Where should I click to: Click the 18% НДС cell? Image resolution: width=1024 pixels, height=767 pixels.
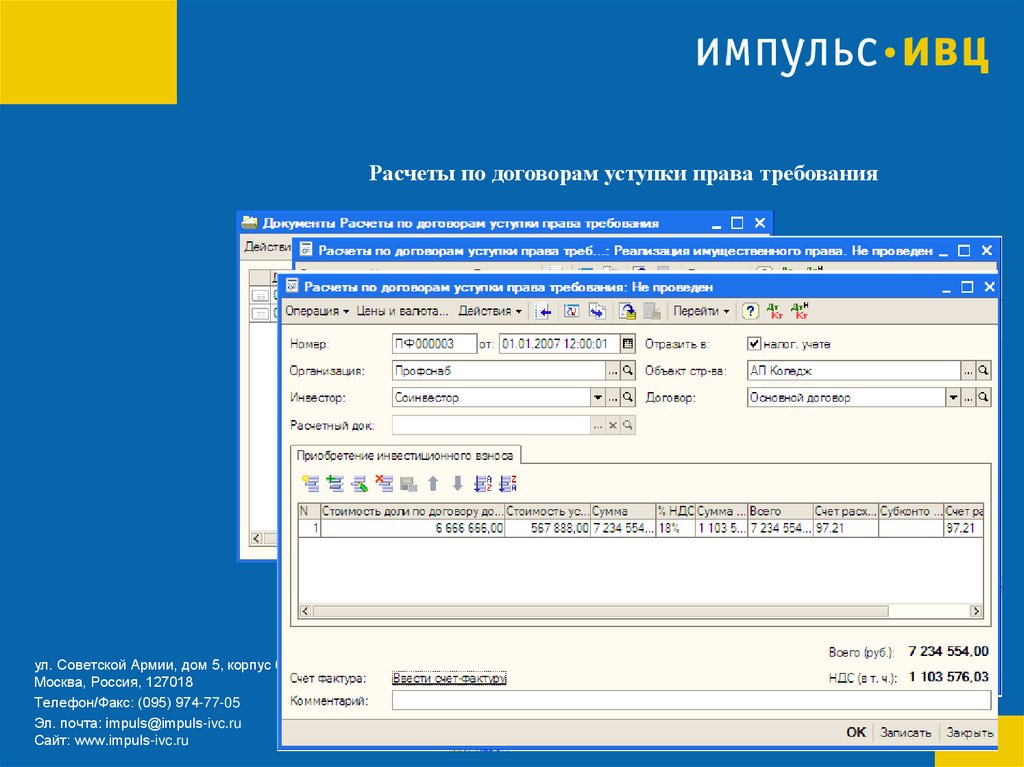tap(675, 528)
